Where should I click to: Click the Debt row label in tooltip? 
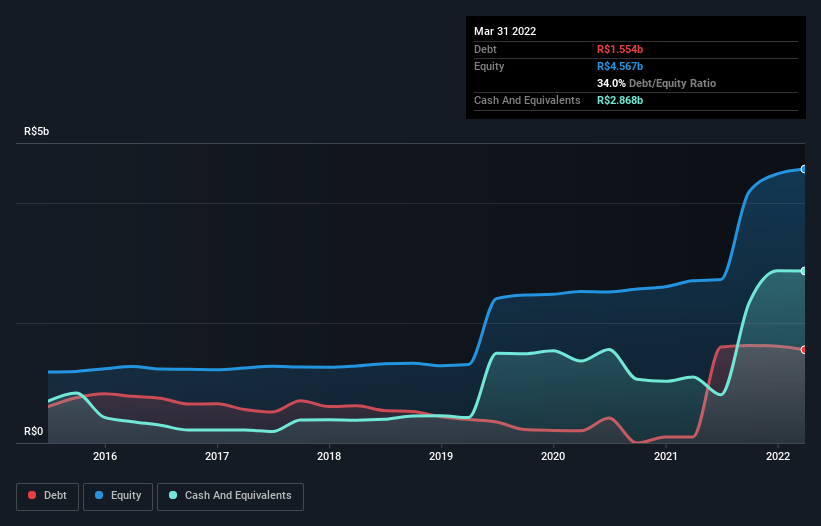pyautogui.click(x=485, y=49)
